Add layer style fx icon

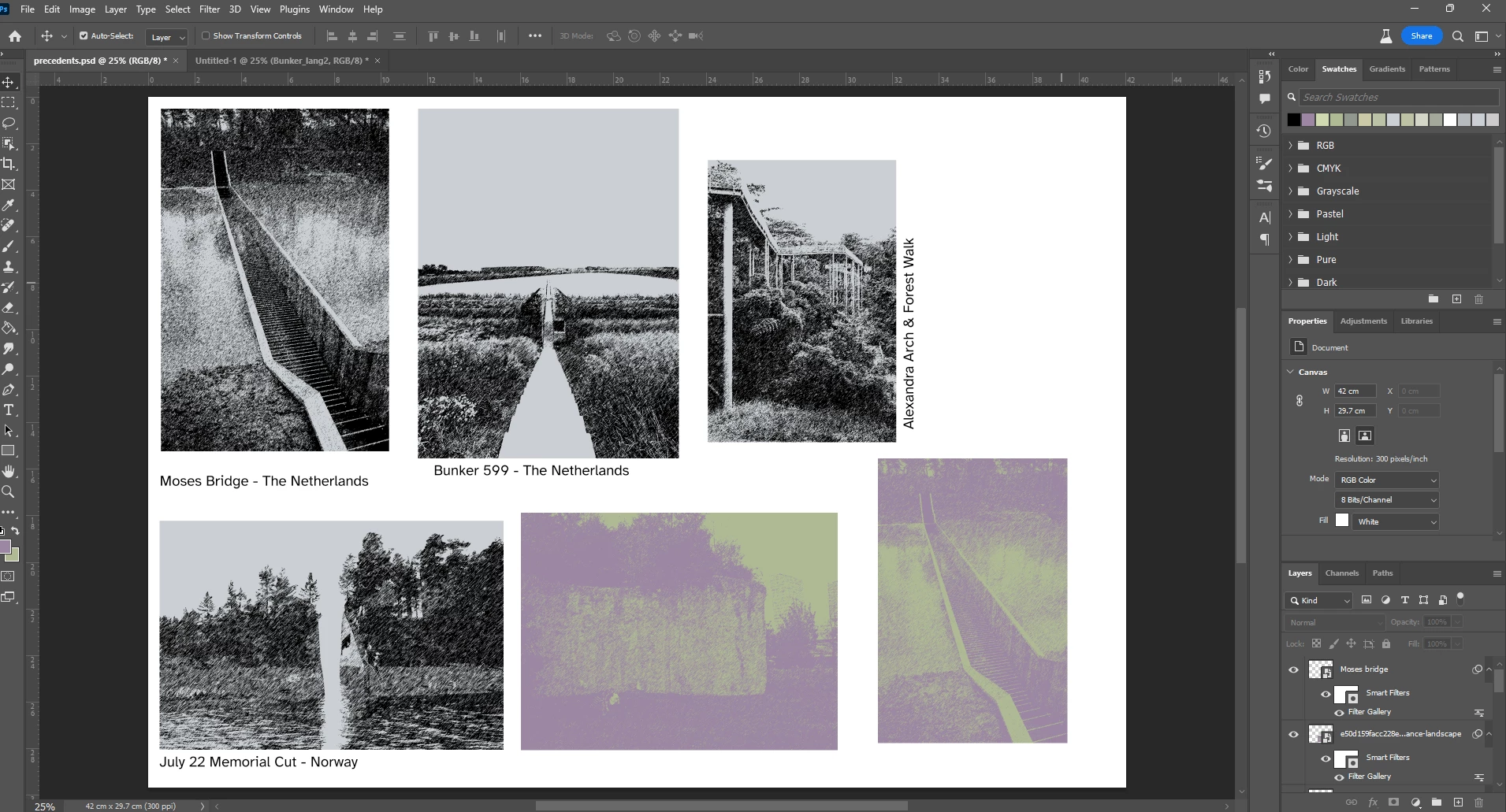(1373, 802)
